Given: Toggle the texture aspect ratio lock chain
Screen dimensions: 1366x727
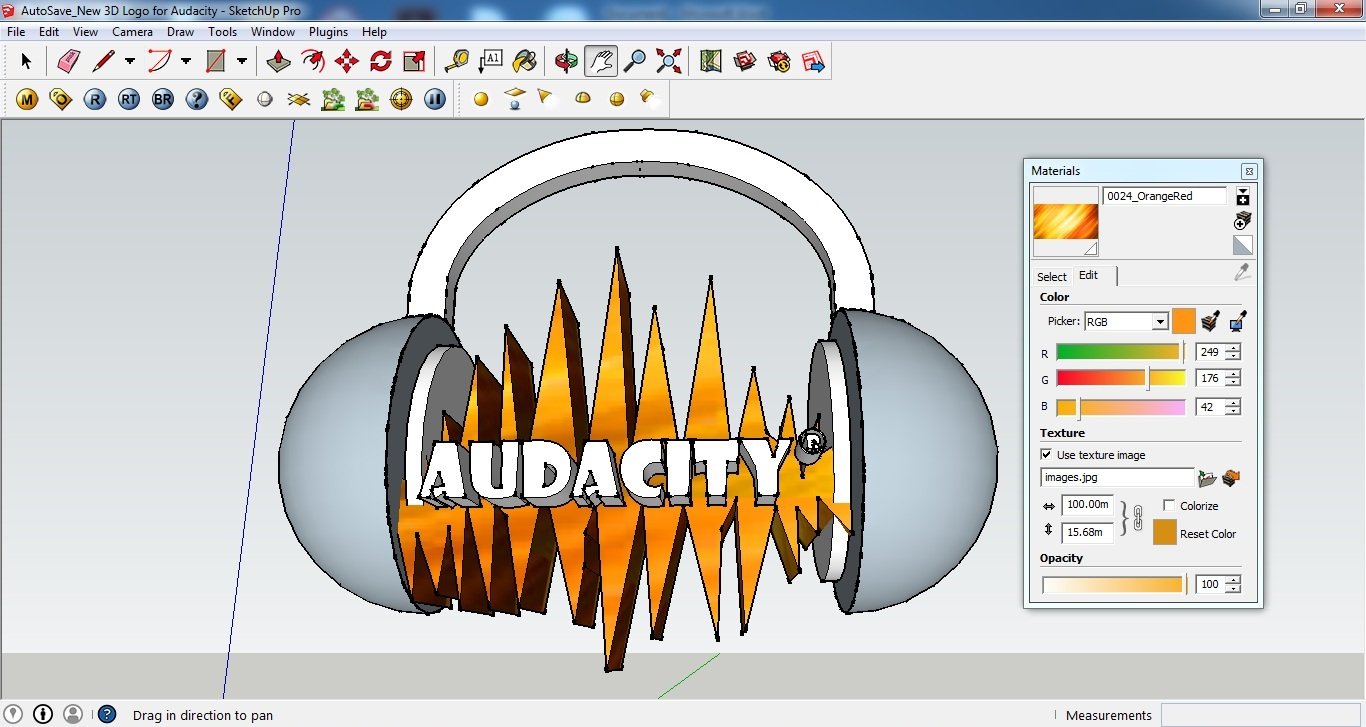Looking at the screenshot, I should (x=1137, y=519).
